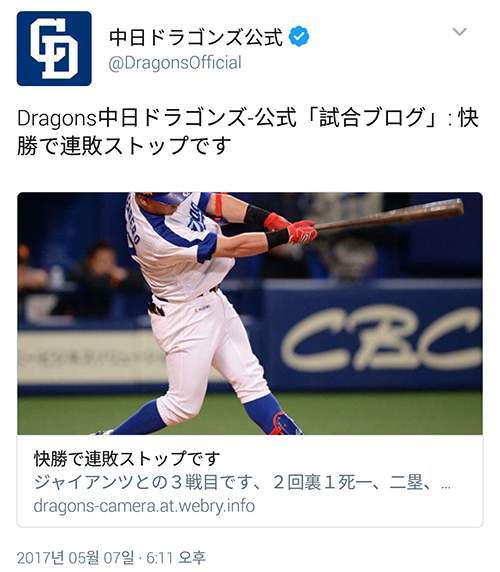Click the card description ジャイアンツとの3戦目です
This screenshot has width=500, height=572.
coord(143,483)
